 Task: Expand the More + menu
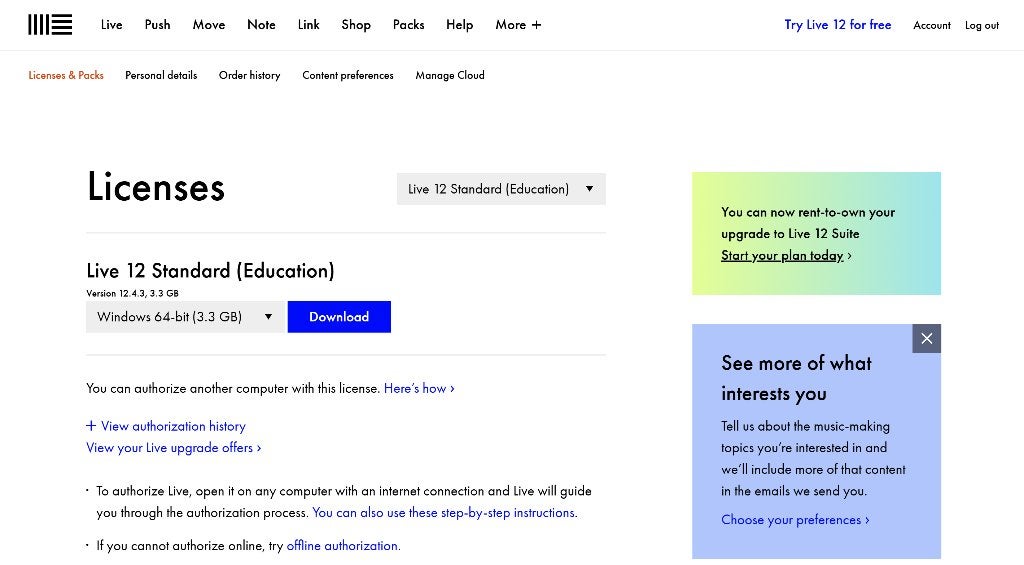point(518,25)
